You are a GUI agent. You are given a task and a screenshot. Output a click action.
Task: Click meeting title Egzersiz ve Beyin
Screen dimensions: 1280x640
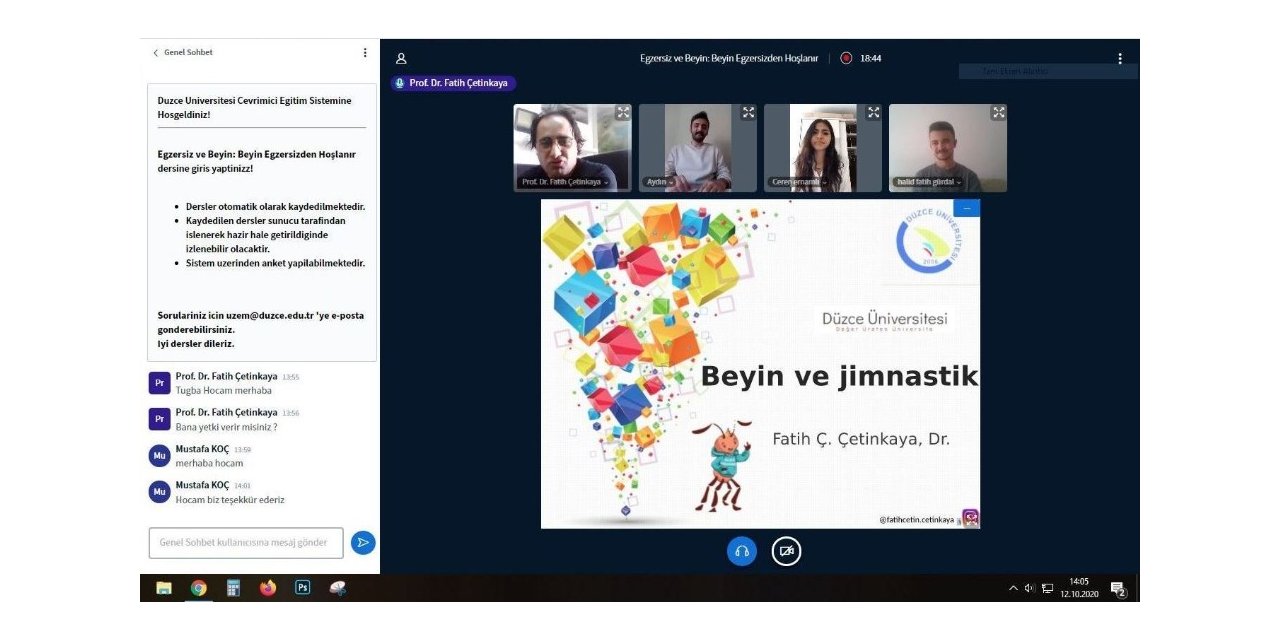tap(729, 58)
